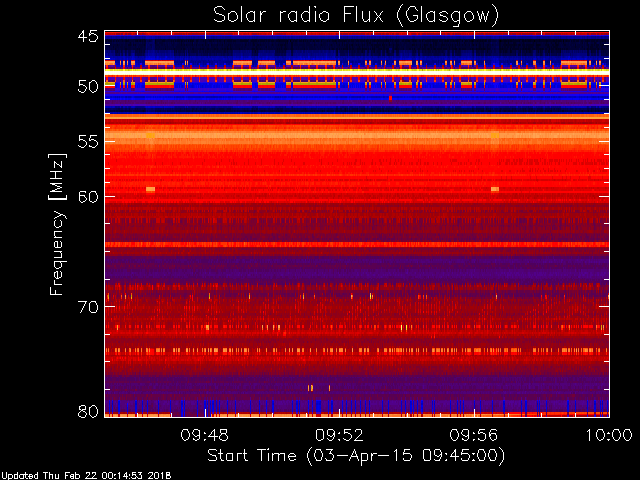Click the small red spot below 50 MHz
The height and width of the screenshot is (480, 640).
(x=390, y=98)
